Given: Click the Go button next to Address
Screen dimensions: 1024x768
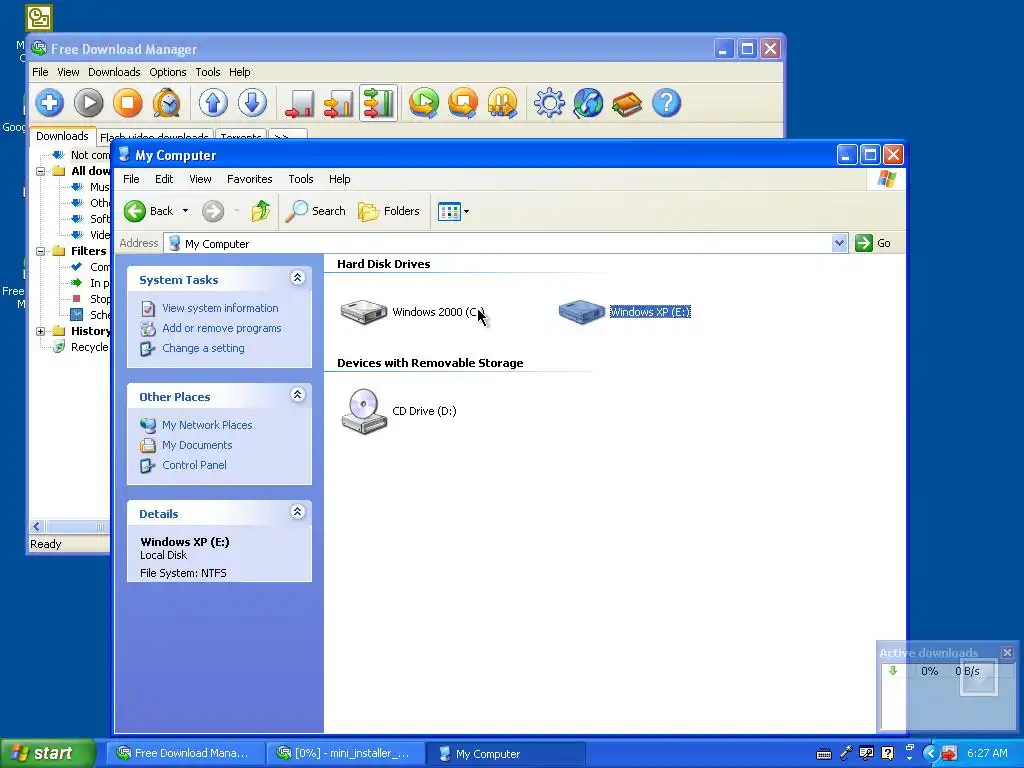Looking at the screenshot, I should click(873, 244).
